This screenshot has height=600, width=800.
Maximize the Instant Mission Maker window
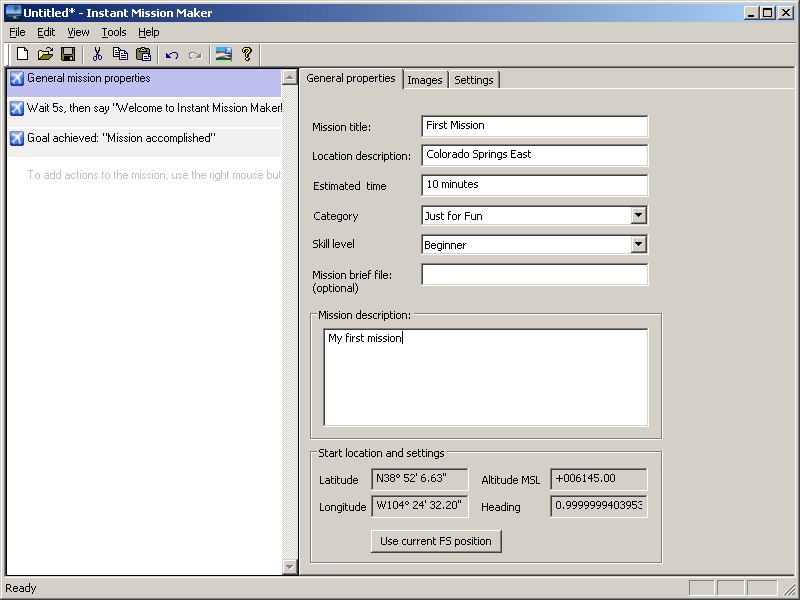767,13
